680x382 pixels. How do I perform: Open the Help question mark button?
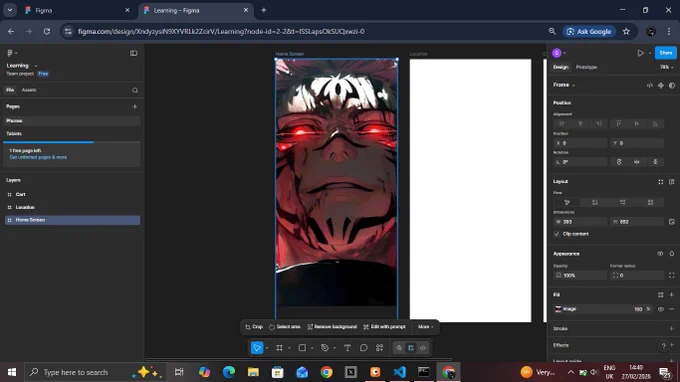[x=663, y=346]
